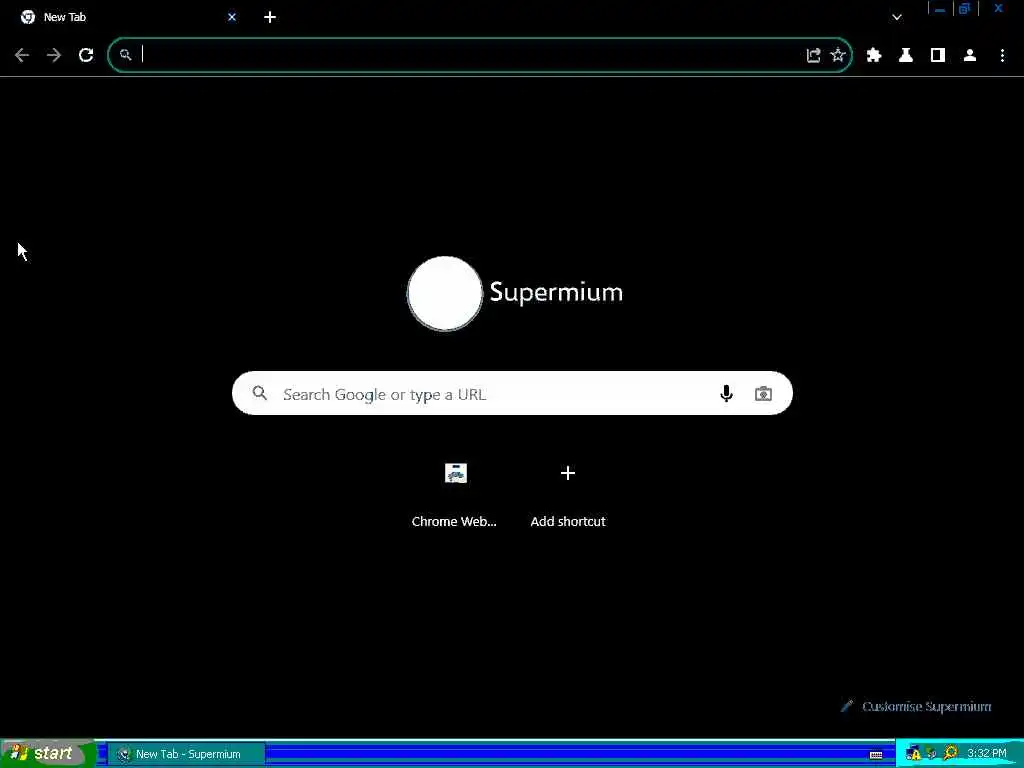Click the magnifier icon in search box

[x=260, y=393]
